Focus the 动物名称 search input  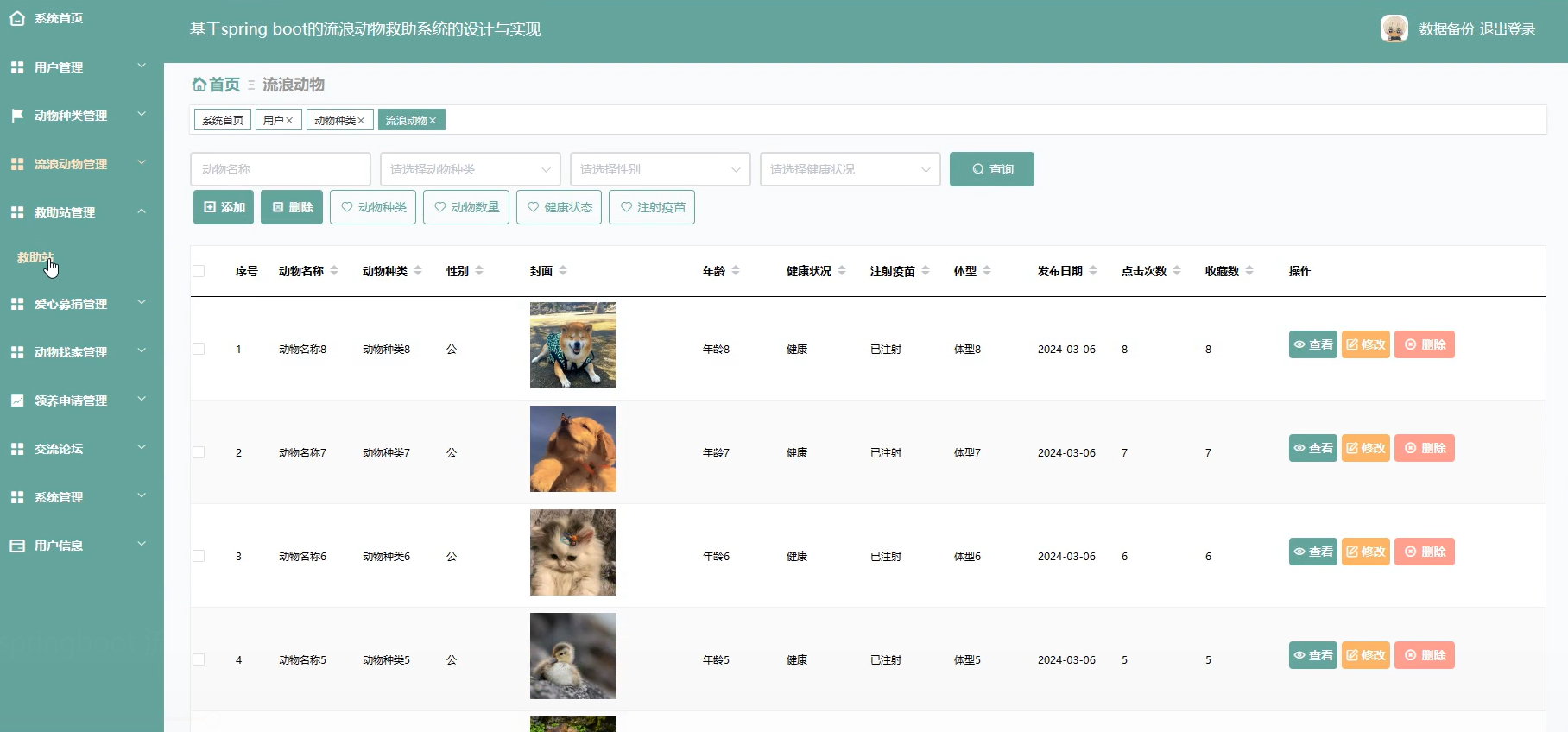(x=281, y=169)
